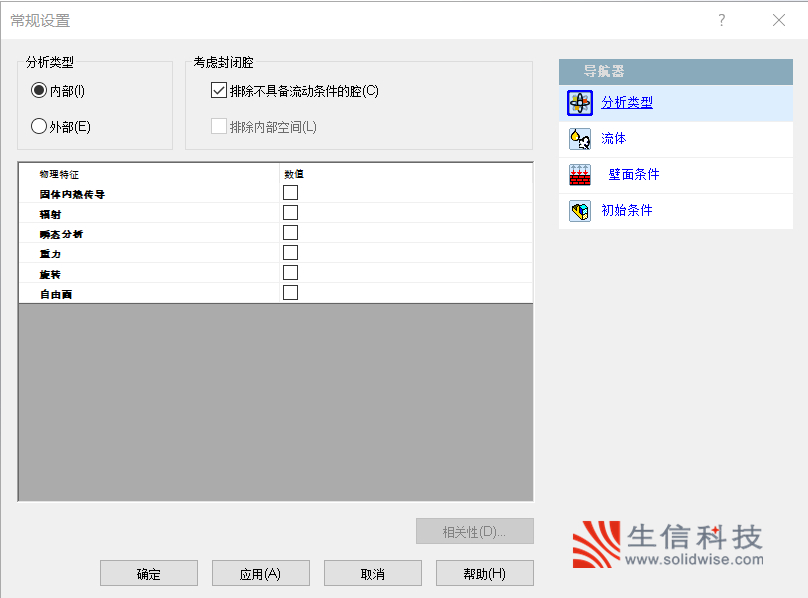Select the 流体 fluid icon in navigator

click(579, 139)
